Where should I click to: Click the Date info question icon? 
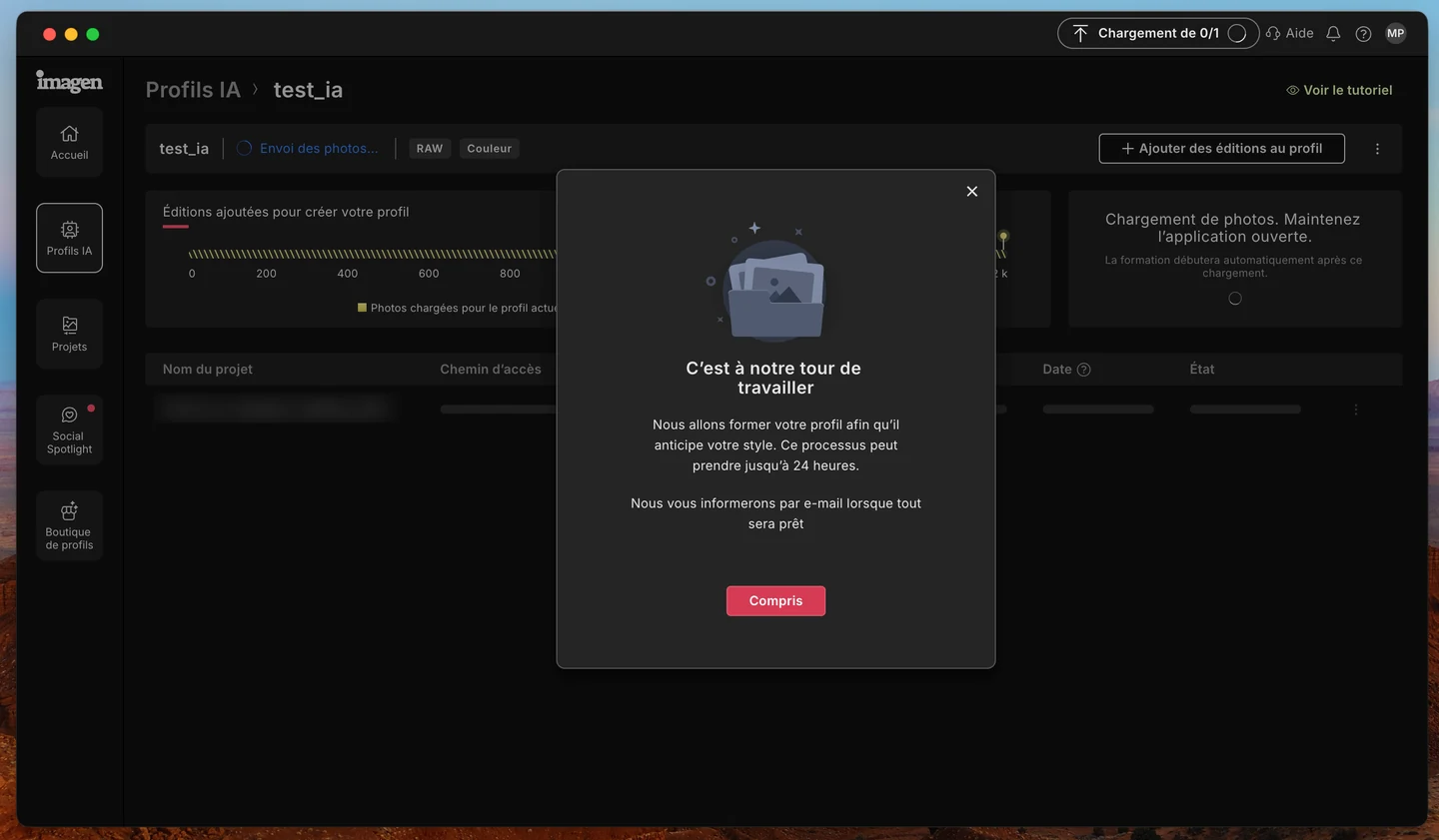[x=1084, y=370]
